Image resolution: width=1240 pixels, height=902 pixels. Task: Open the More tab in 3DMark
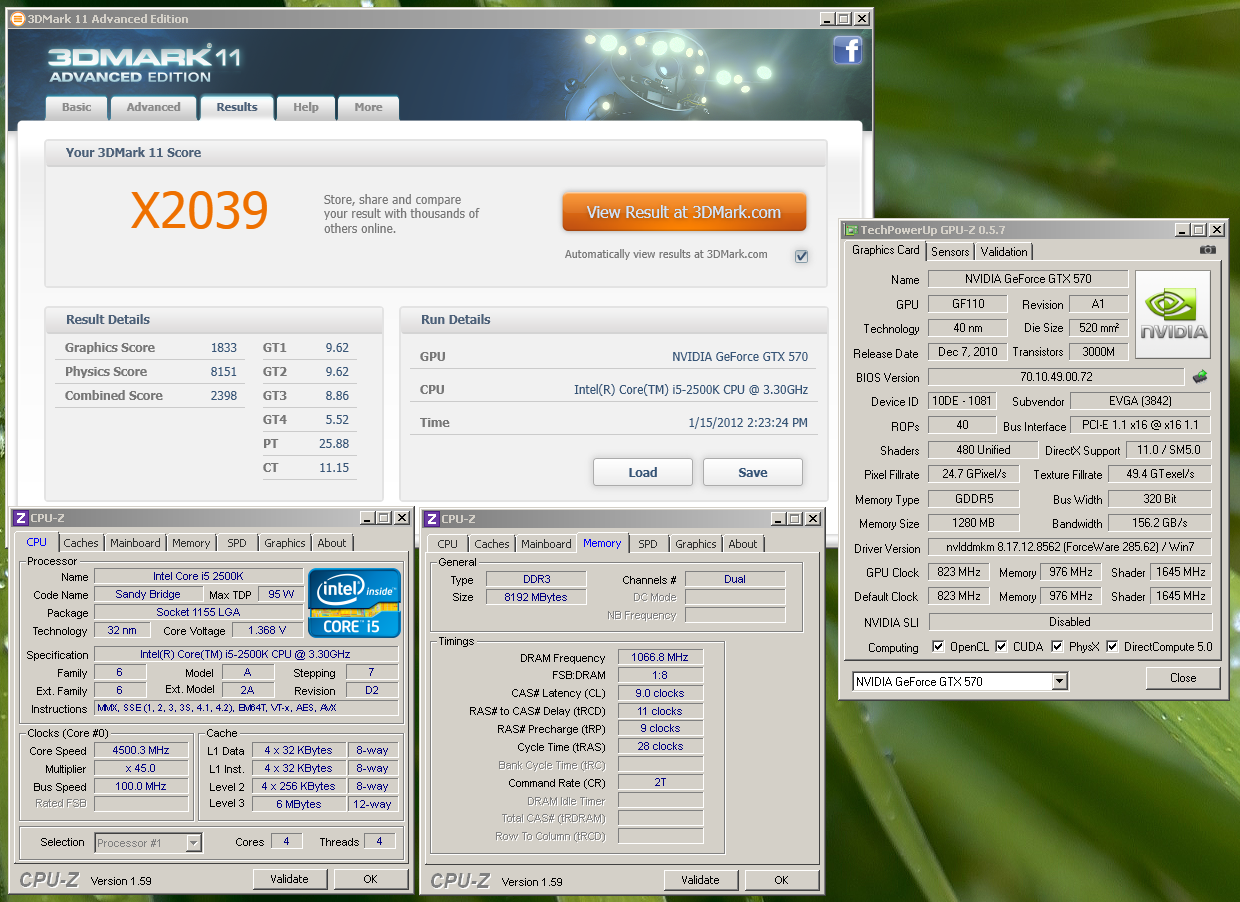[x=368, y=107]
